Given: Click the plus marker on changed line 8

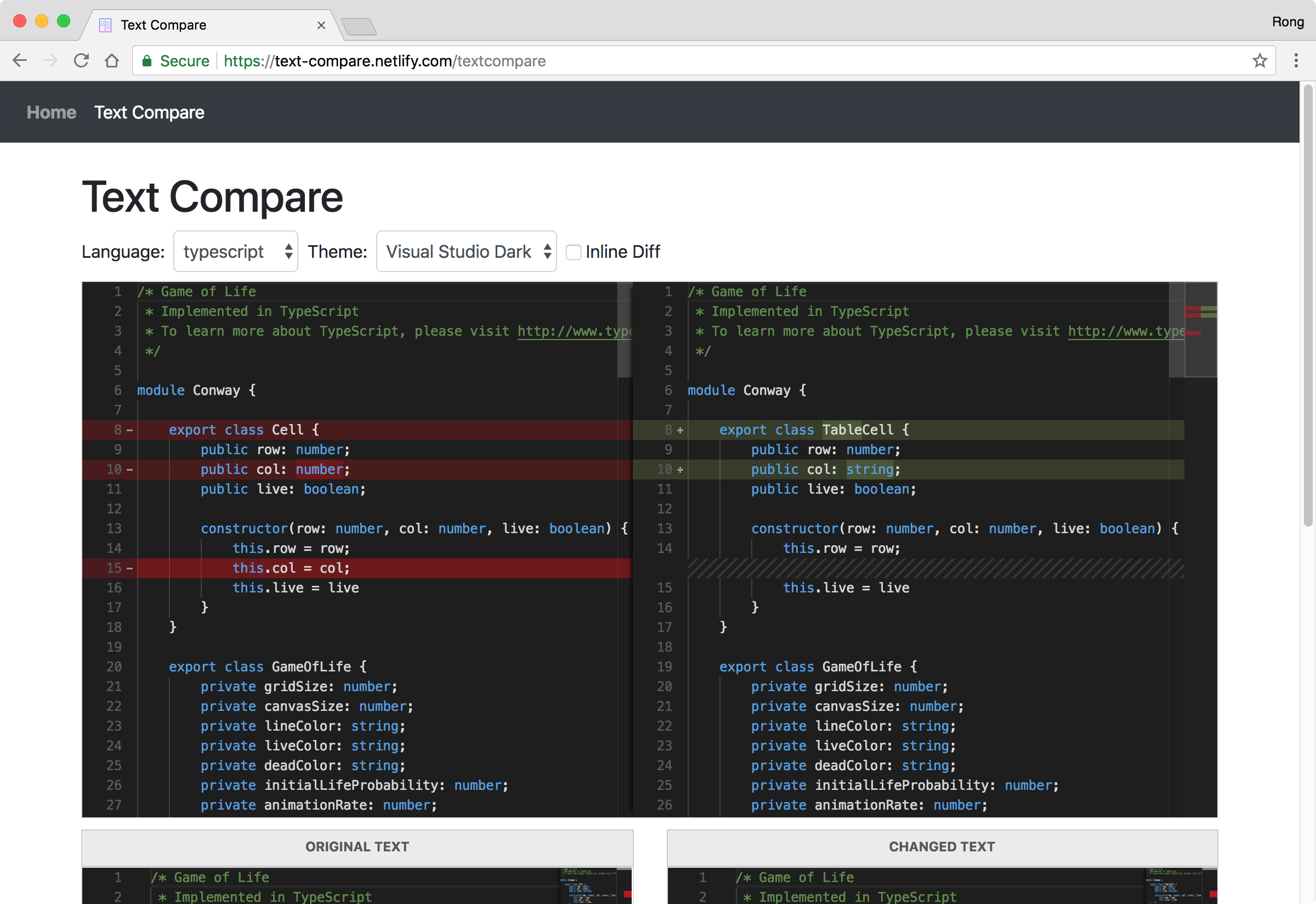Looking at the screenshot, I should [680, 431].
